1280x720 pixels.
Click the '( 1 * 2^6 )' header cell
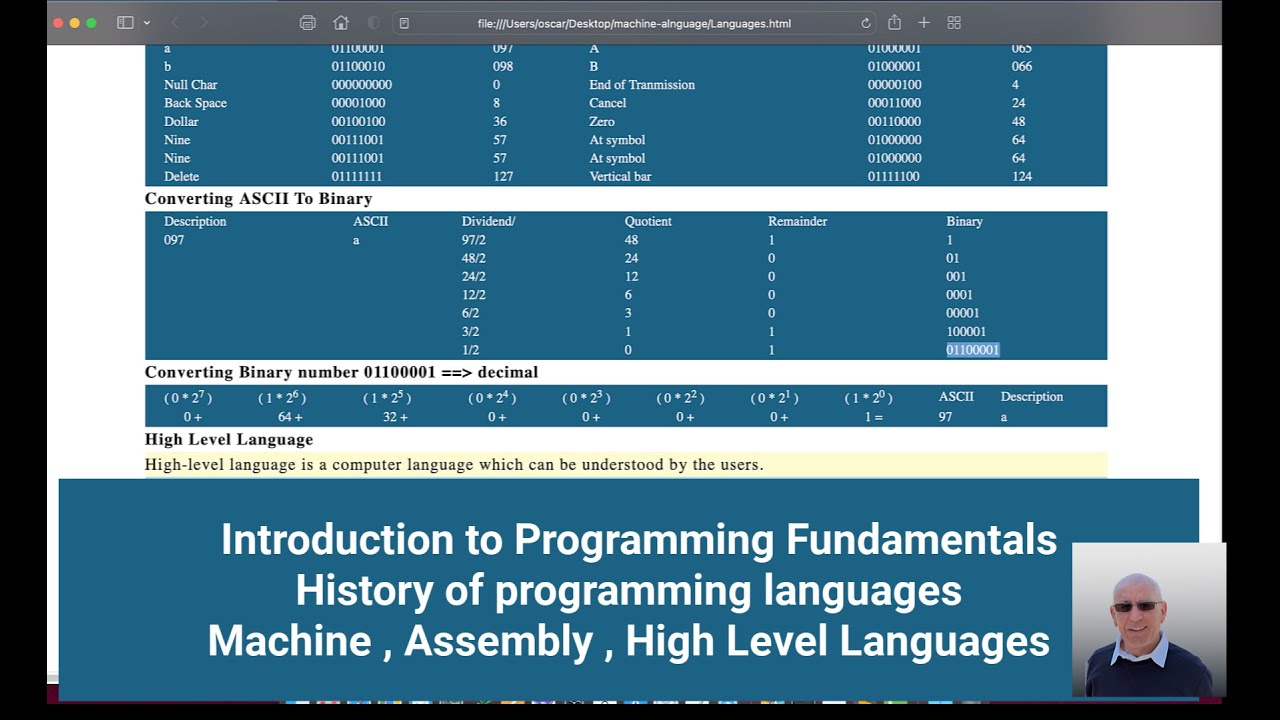pyautogui.click(x=282, y=397)
